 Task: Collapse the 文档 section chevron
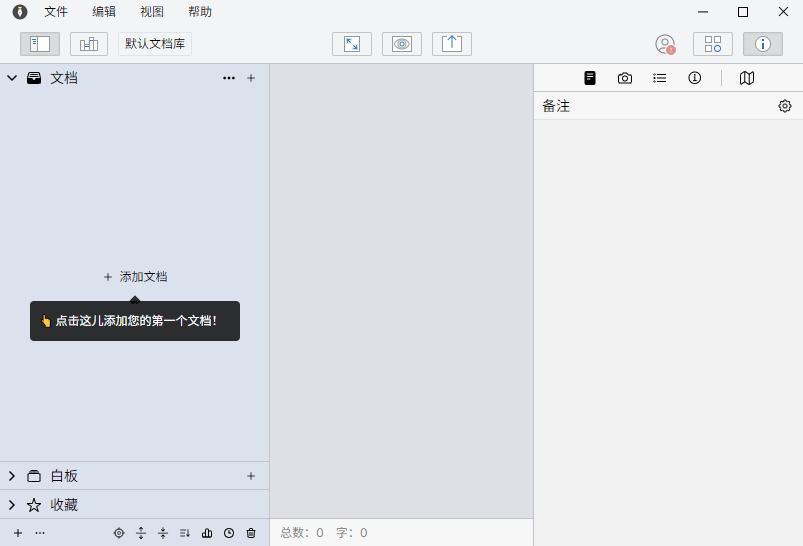(x=12, y=78)
